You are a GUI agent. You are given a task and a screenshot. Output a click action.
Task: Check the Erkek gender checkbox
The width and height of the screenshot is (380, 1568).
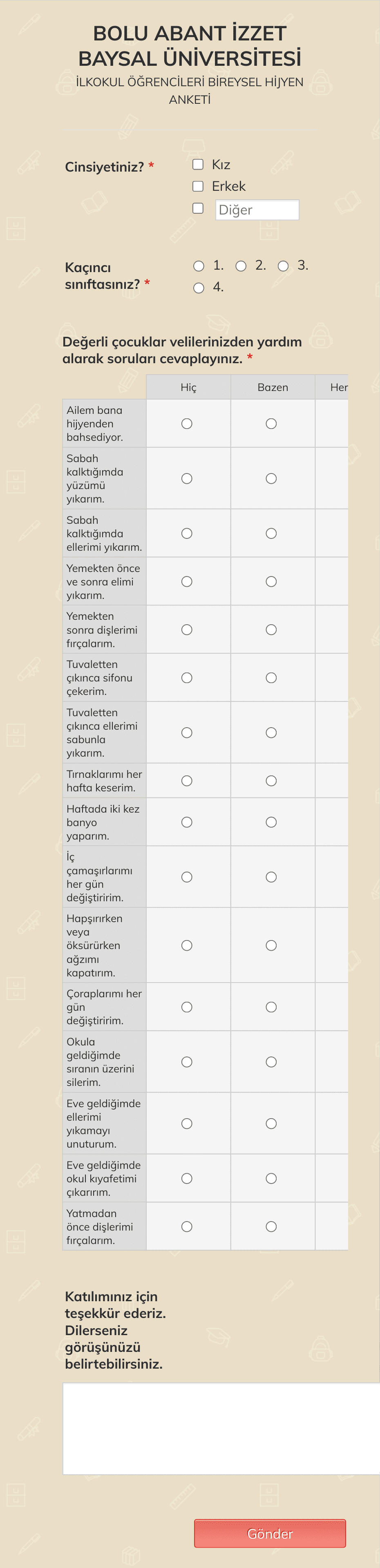[x=198, y=186]
